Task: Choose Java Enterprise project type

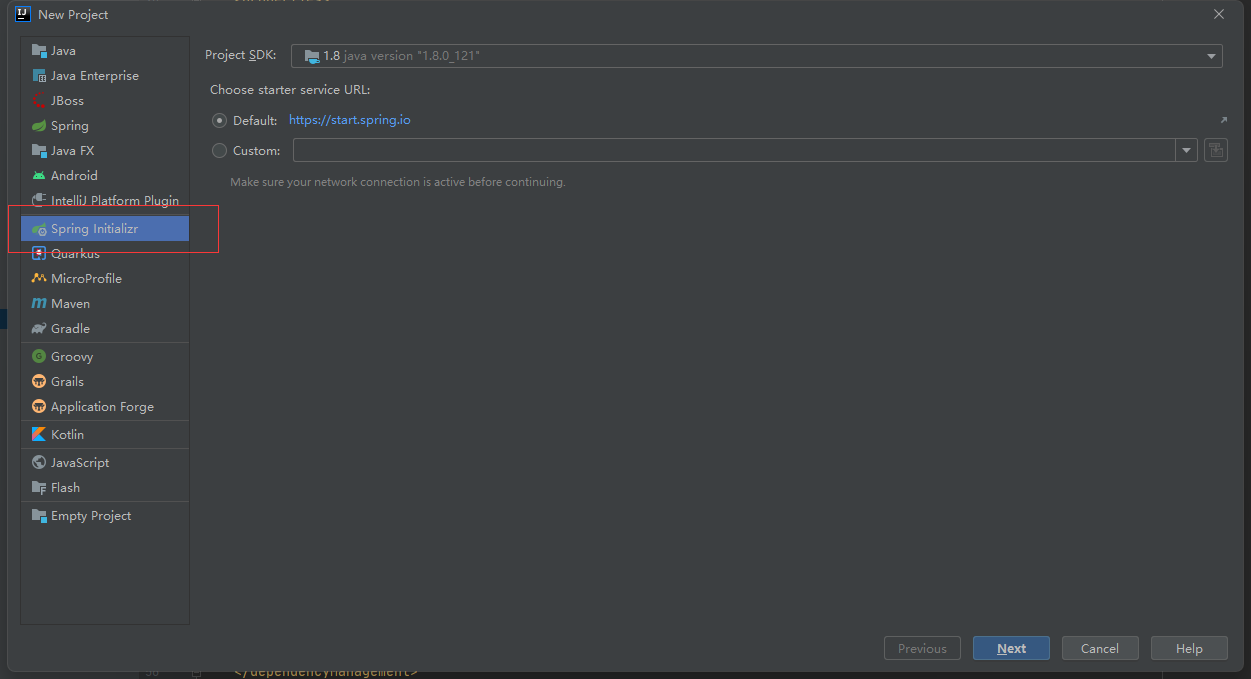Action: 105,75
